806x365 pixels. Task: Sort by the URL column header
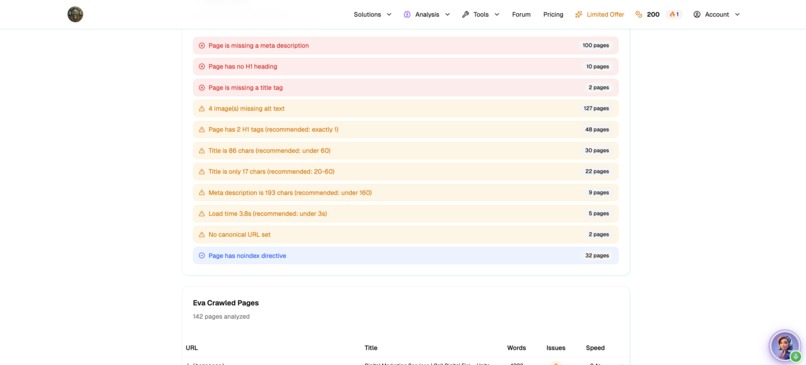192,348
